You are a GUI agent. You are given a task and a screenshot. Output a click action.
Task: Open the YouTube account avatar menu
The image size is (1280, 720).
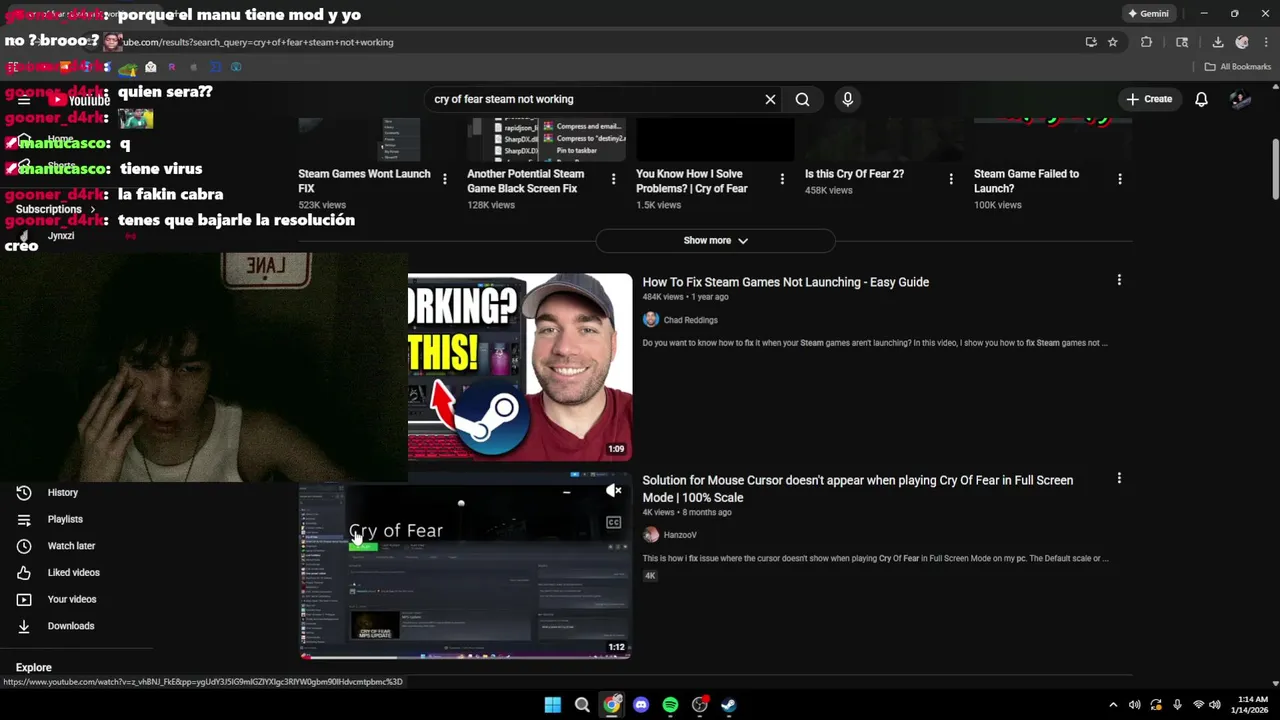point(1240,99)
